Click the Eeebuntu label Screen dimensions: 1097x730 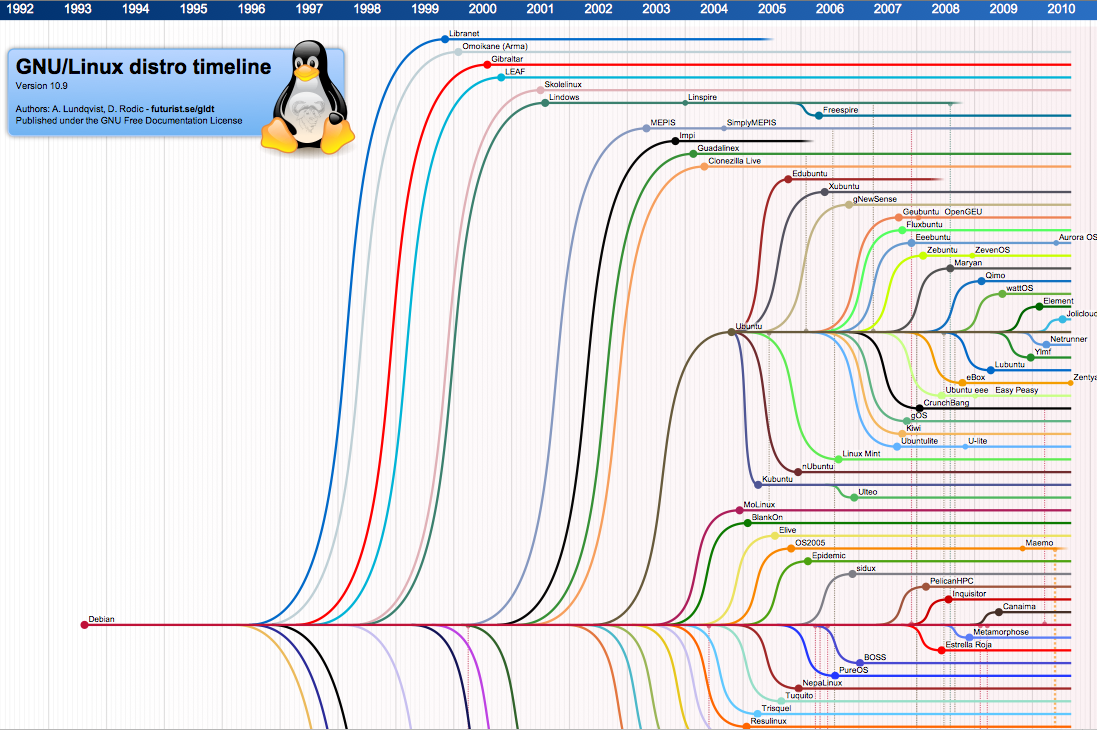point(933,237)
